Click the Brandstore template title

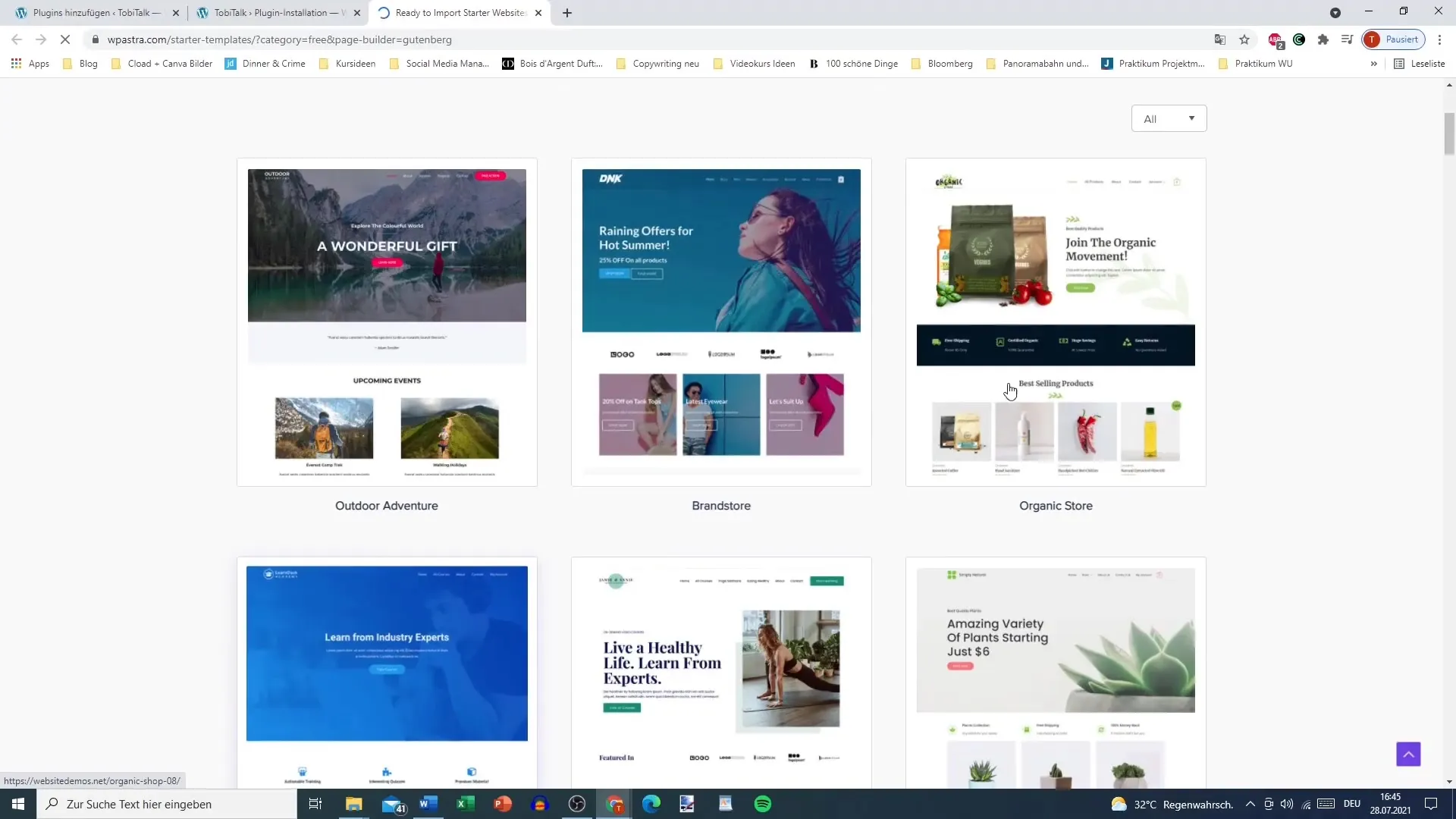click(x=721, y=506)
